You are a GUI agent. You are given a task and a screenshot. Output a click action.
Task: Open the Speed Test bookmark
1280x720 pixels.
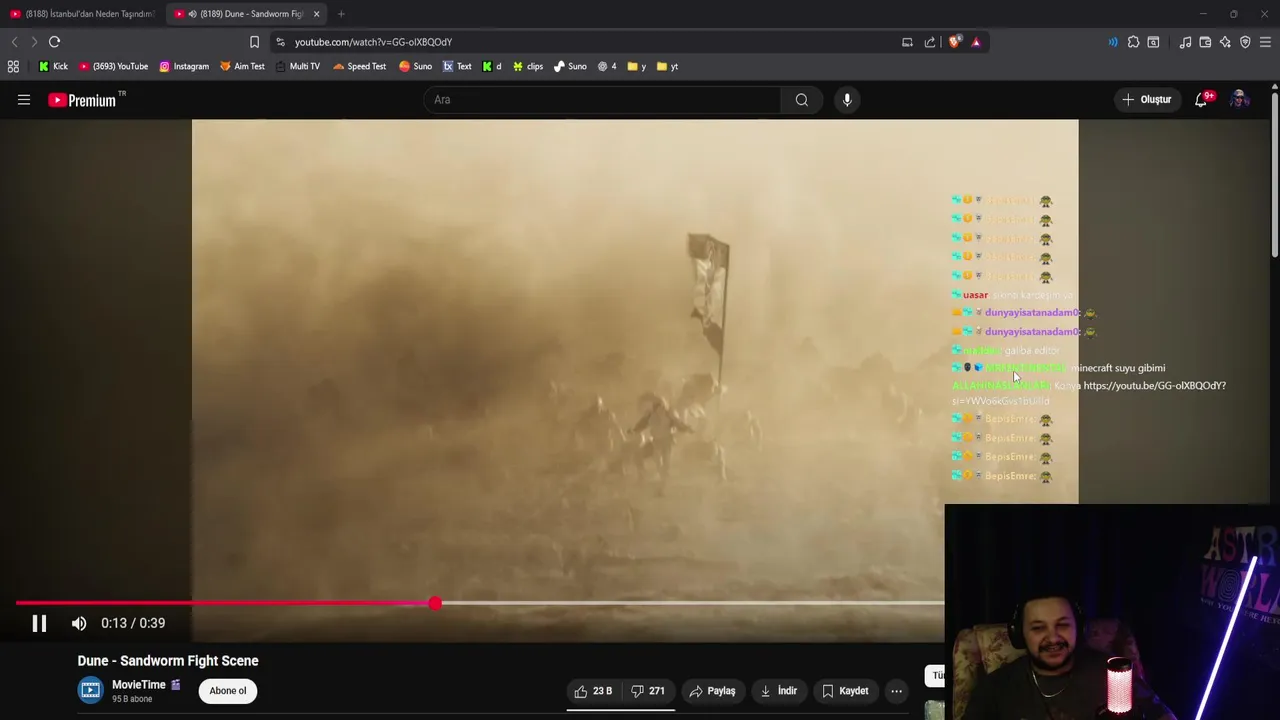(359, 66)
